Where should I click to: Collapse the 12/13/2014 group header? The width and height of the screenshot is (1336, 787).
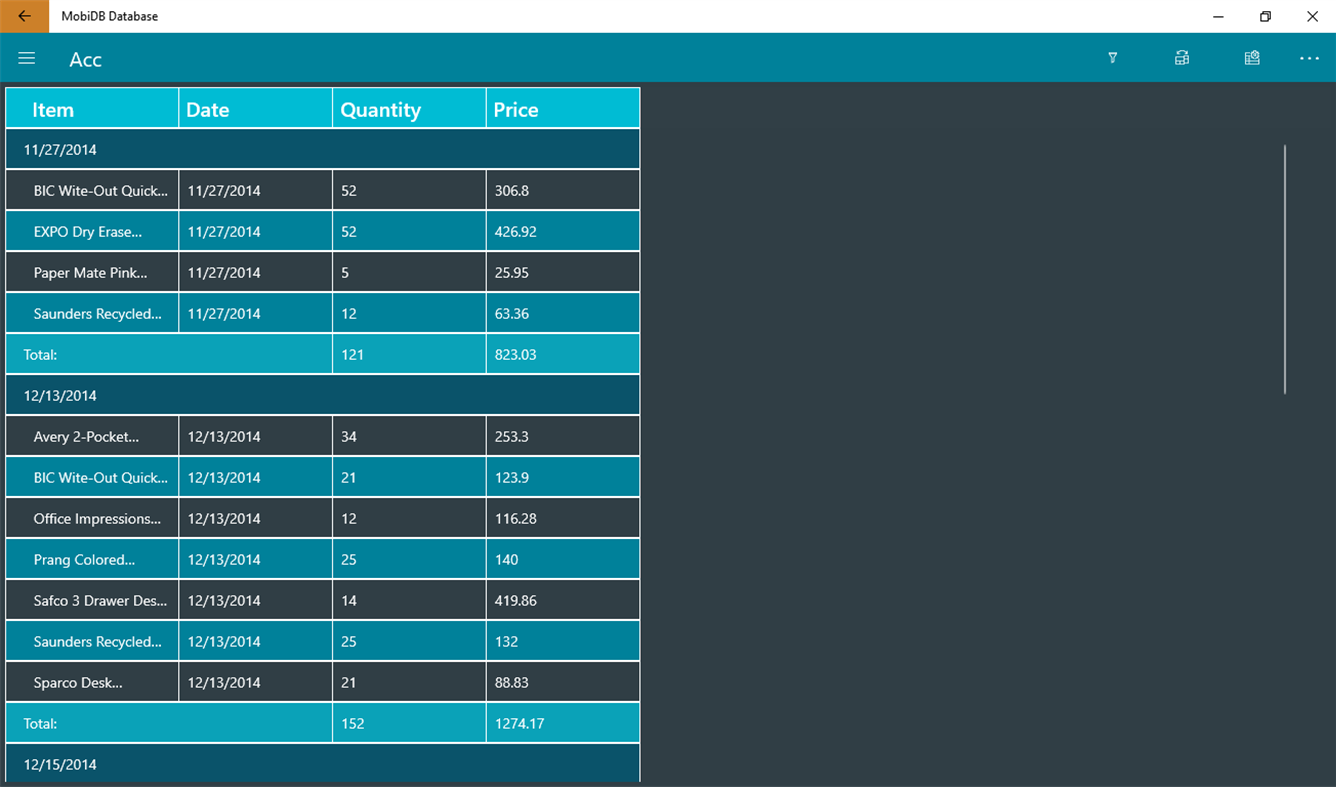tap(323, 396)
